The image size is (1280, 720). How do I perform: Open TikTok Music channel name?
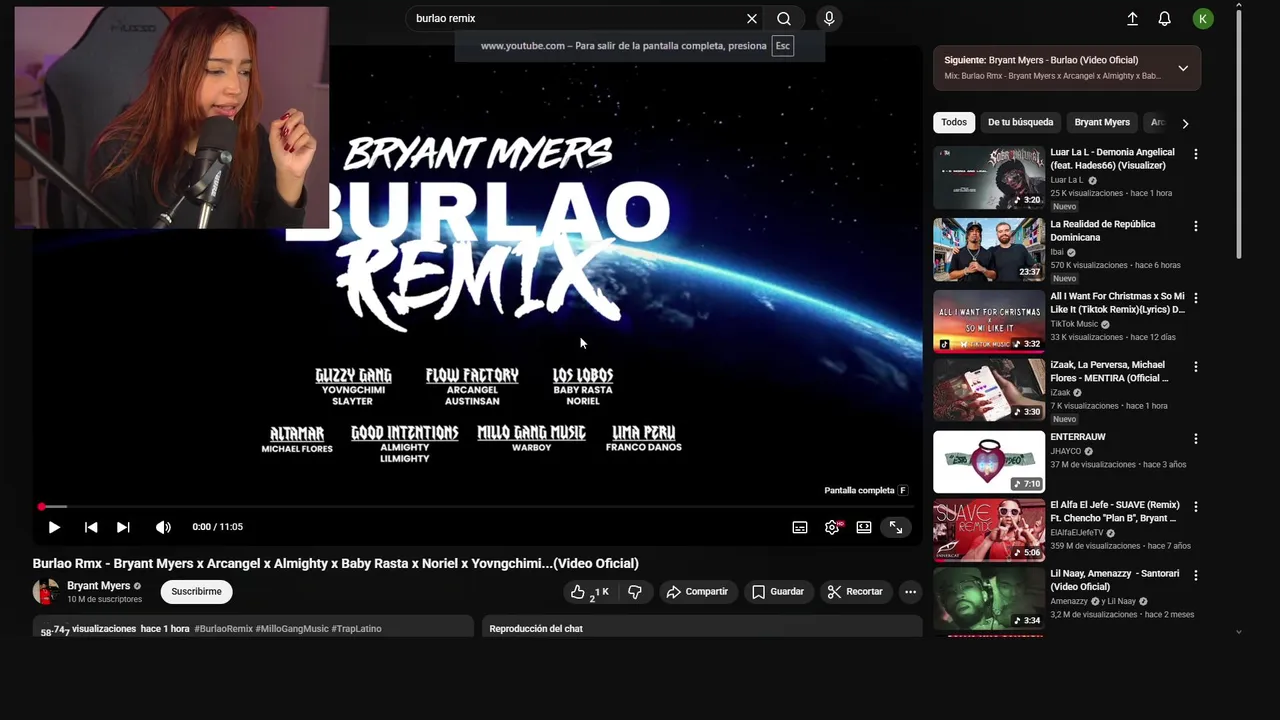pos(1074,324)
